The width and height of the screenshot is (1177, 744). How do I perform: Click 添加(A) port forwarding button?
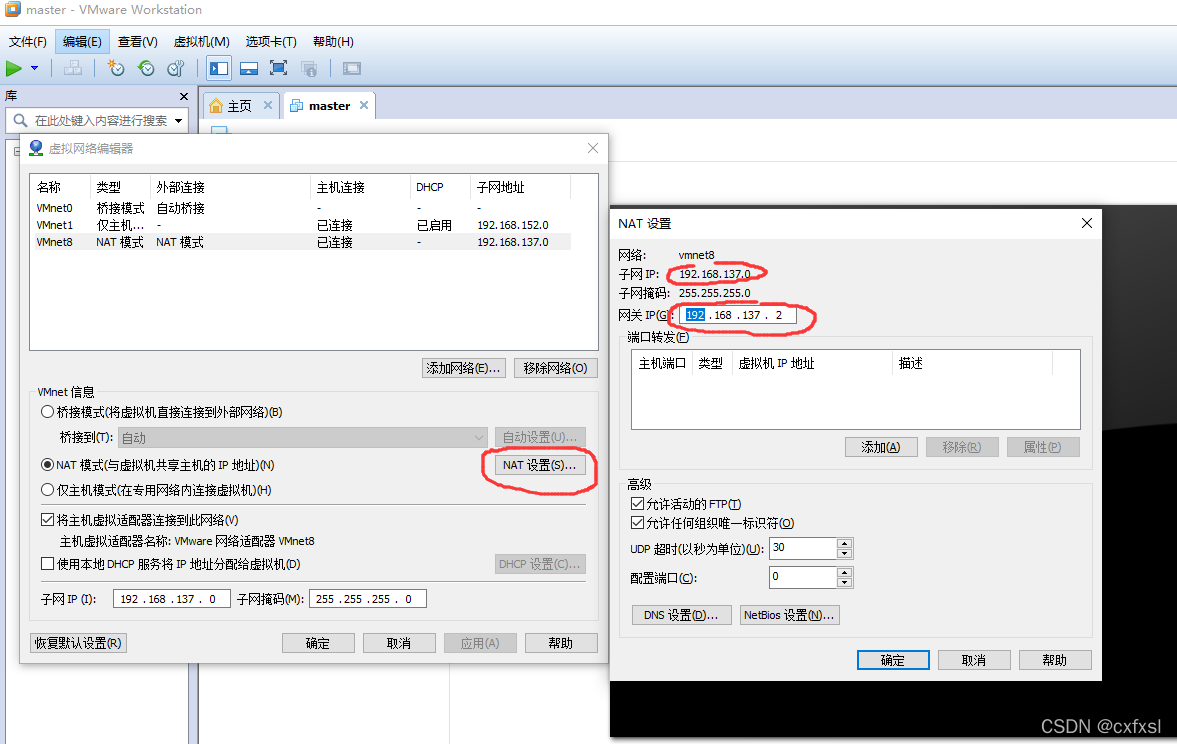point(881,447)
